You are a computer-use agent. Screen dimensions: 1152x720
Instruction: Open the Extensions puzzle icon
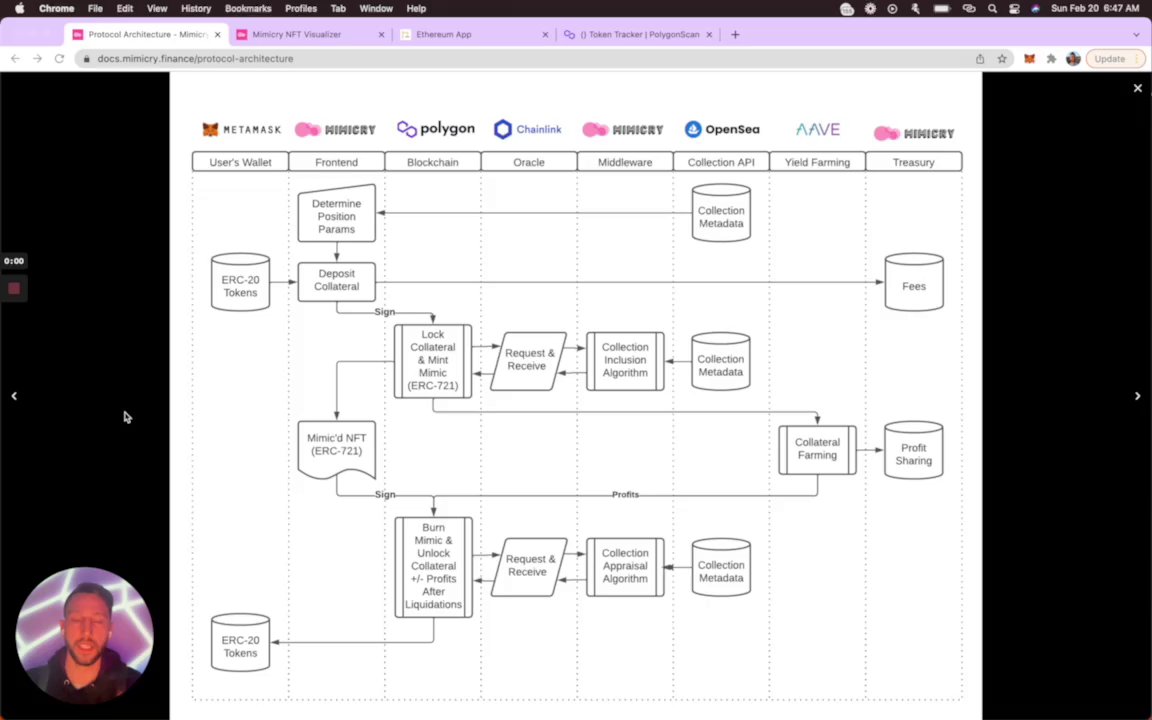(x=1051, y=59)
